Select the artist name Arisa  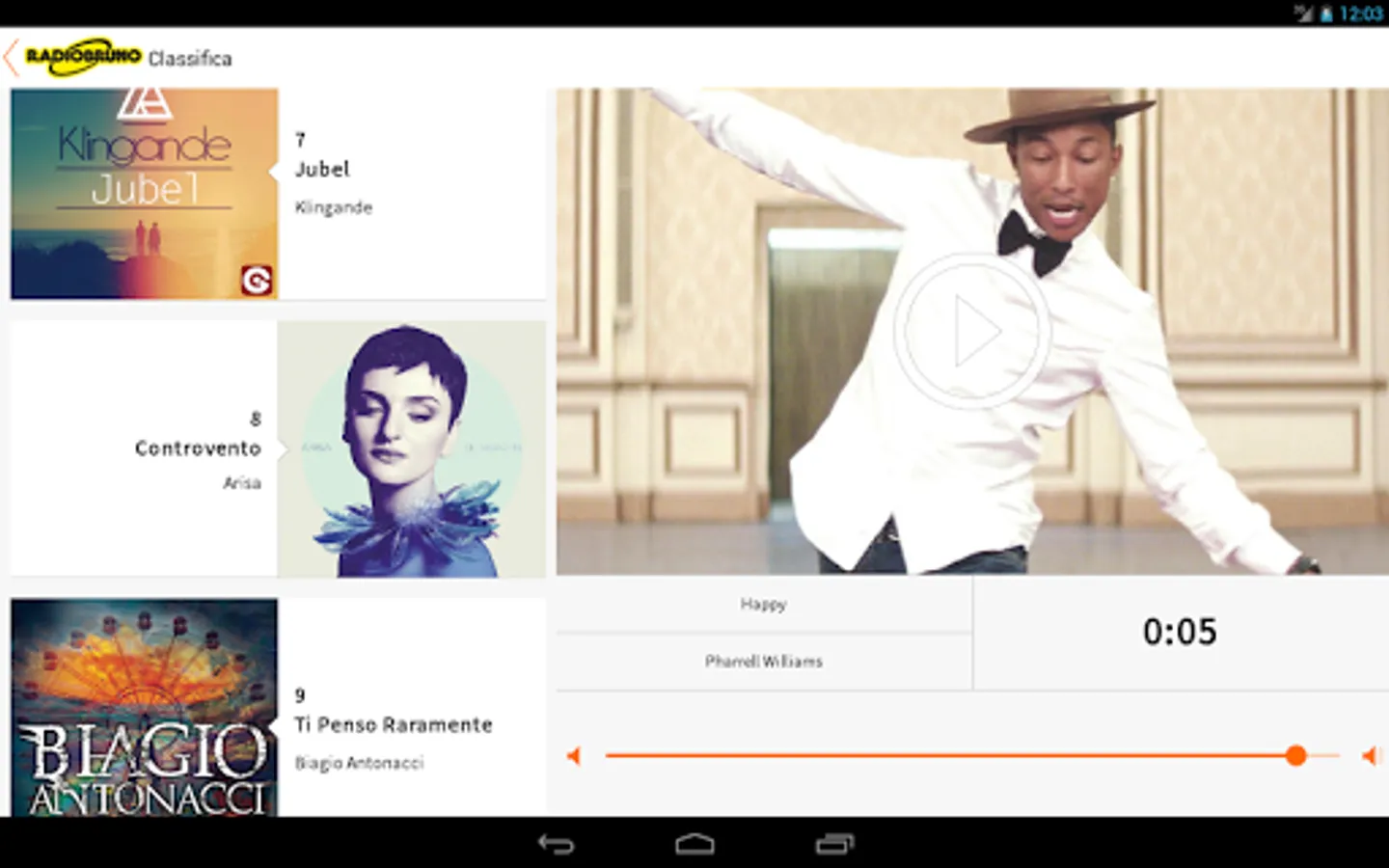pos(242,483)
